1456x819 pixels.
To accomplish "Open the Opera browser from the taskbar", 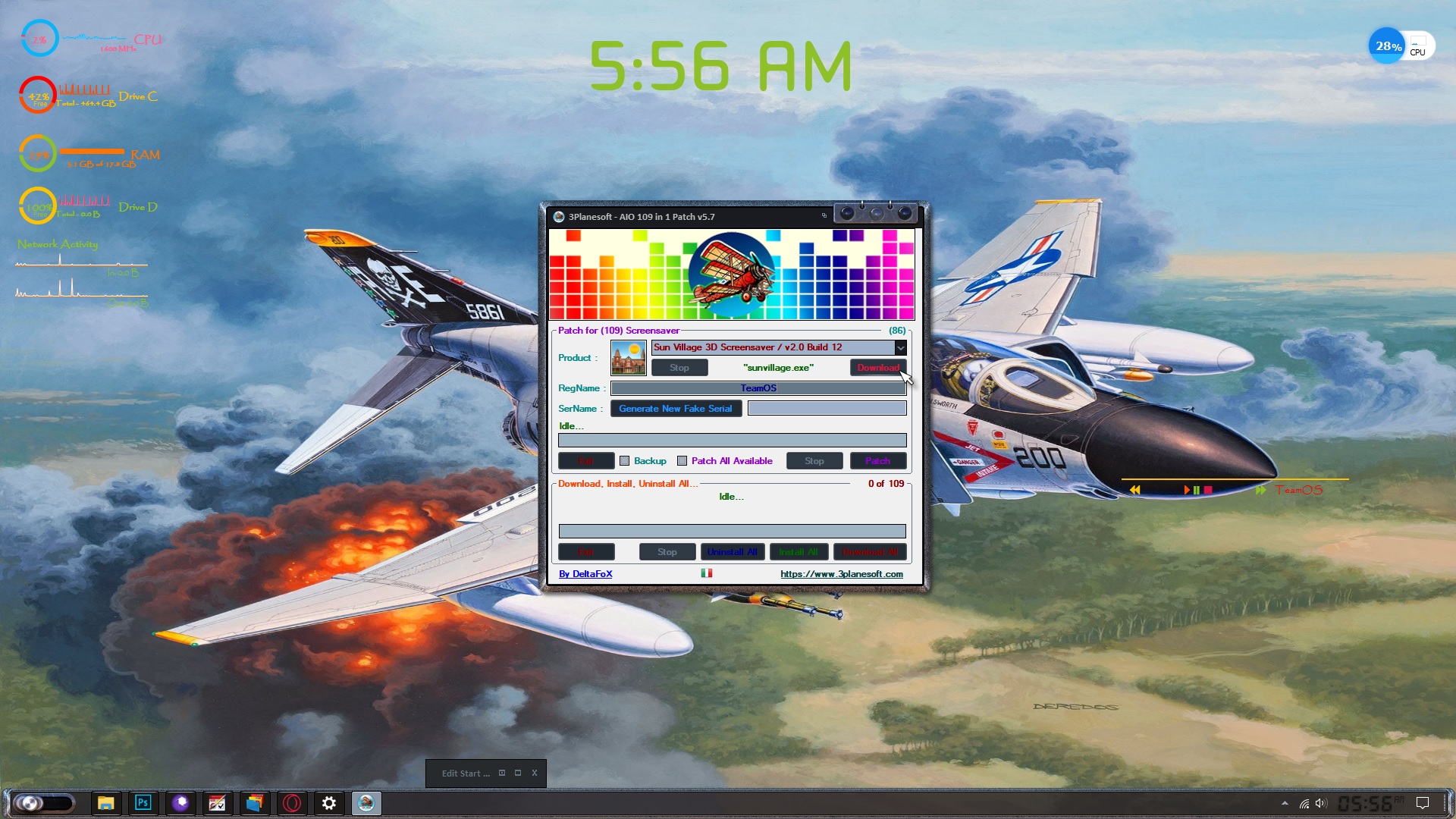I will (x=292, y=802).
